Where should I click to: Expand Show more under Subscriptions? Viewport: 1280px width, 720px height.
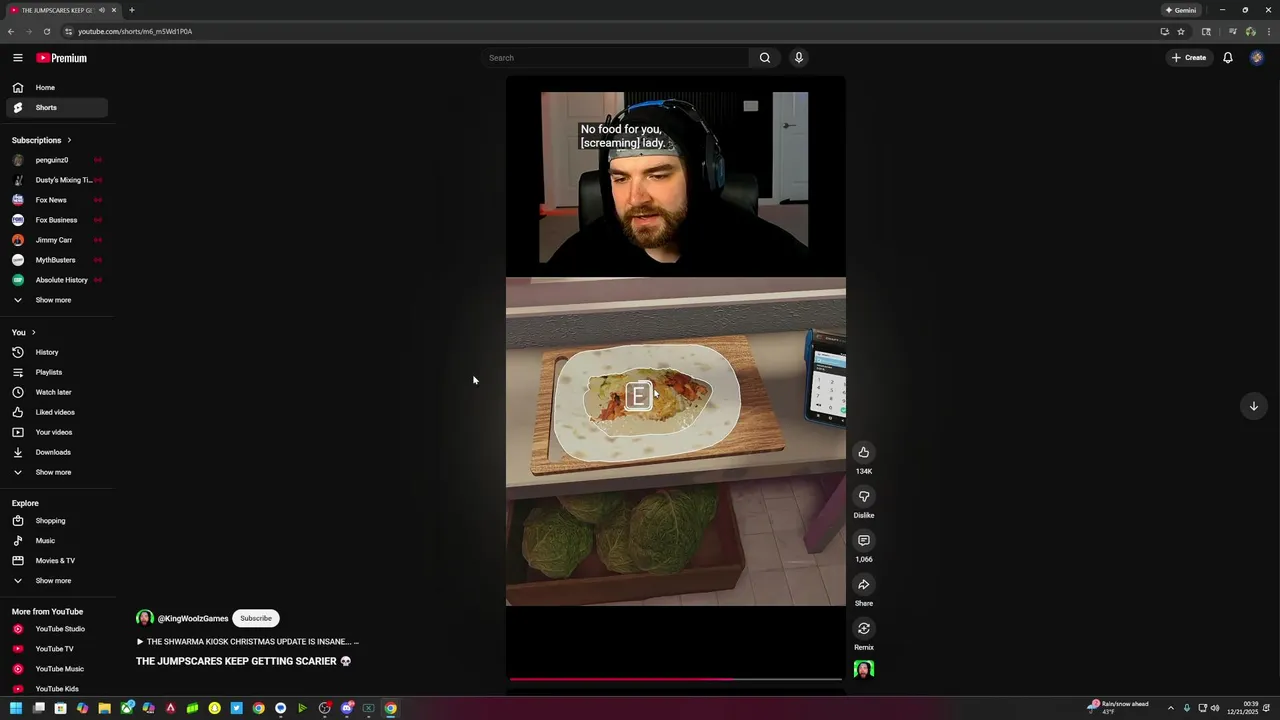[x=57, y=300]
